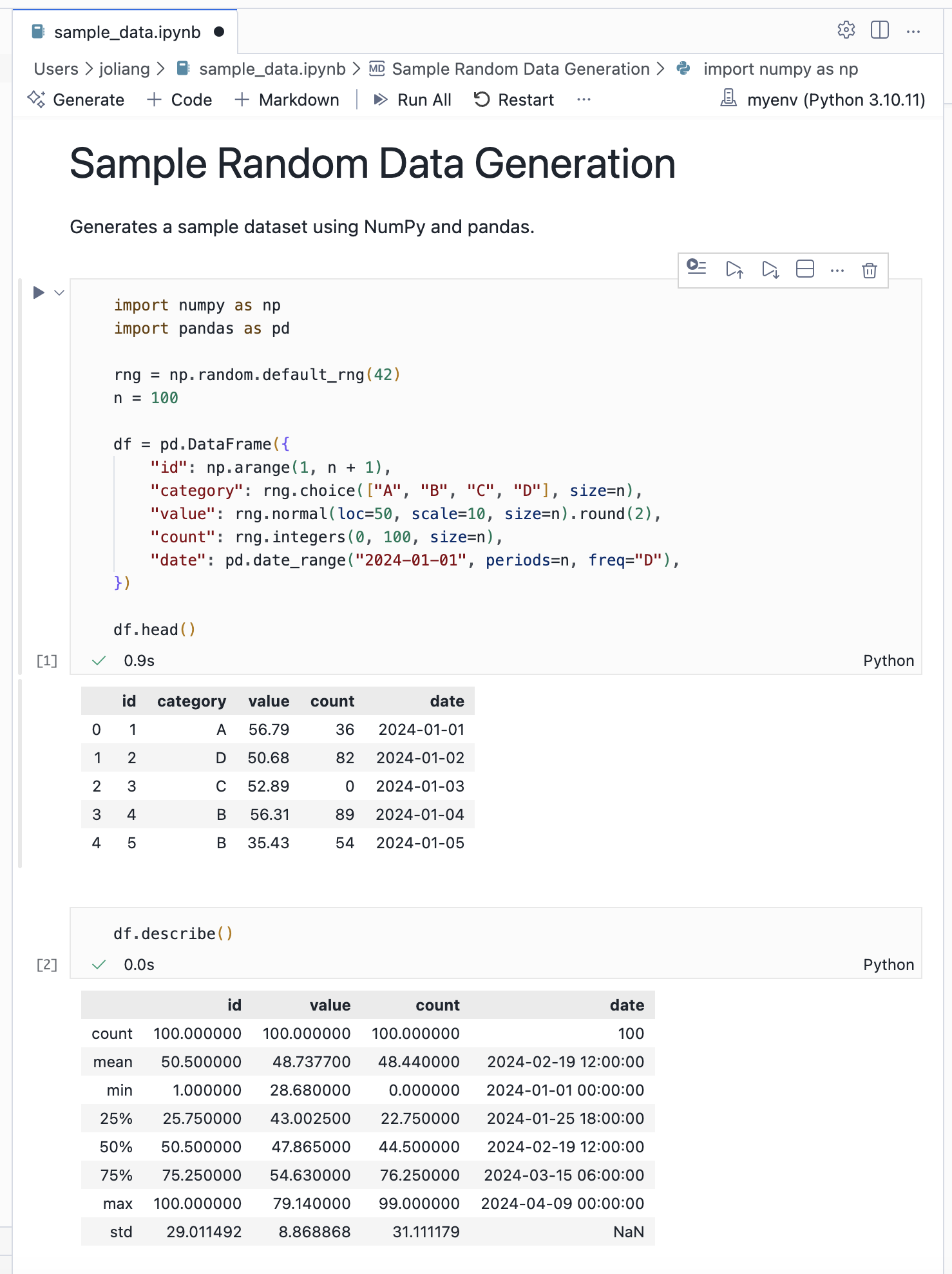This screenshot has width=952, height=1274.
Task: Run the first code cell
Action: (x=39, y=292)
